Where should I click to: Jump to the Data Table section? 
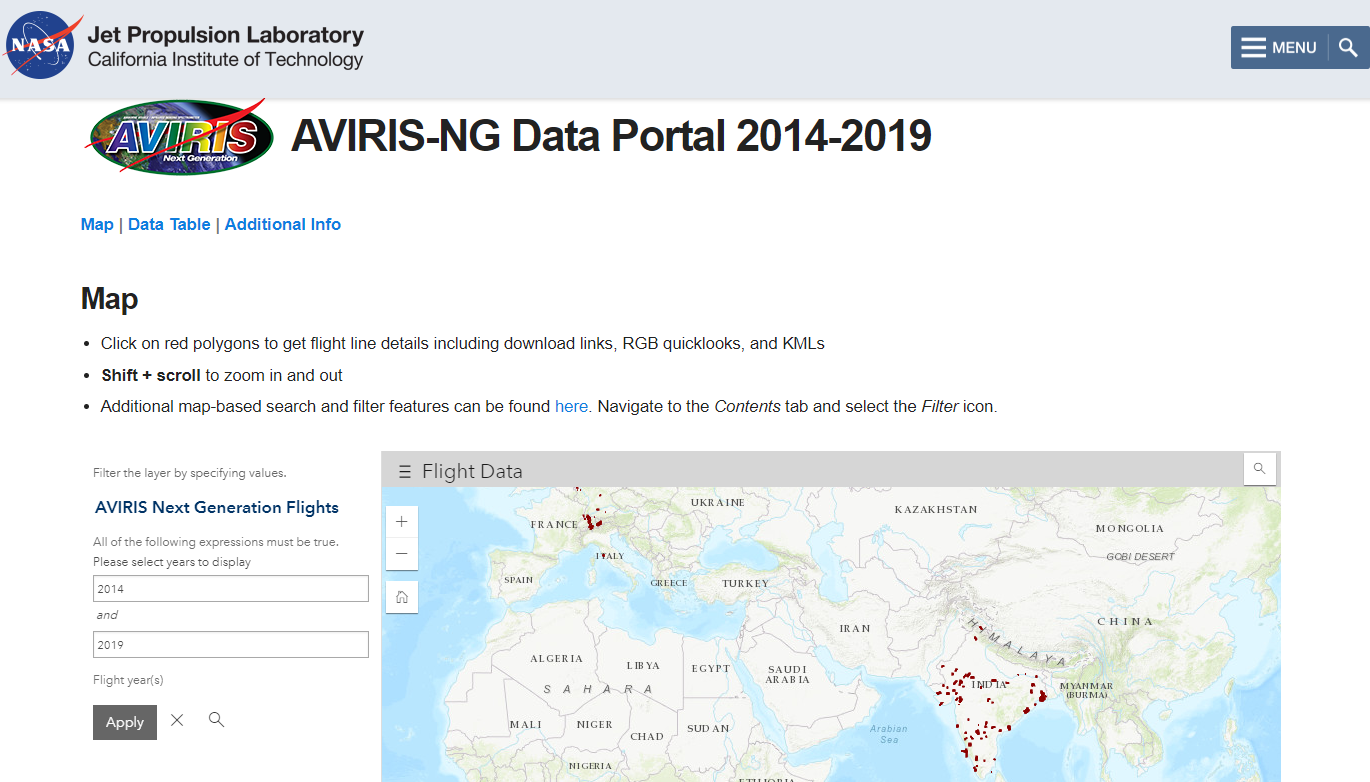pos(169,224)
